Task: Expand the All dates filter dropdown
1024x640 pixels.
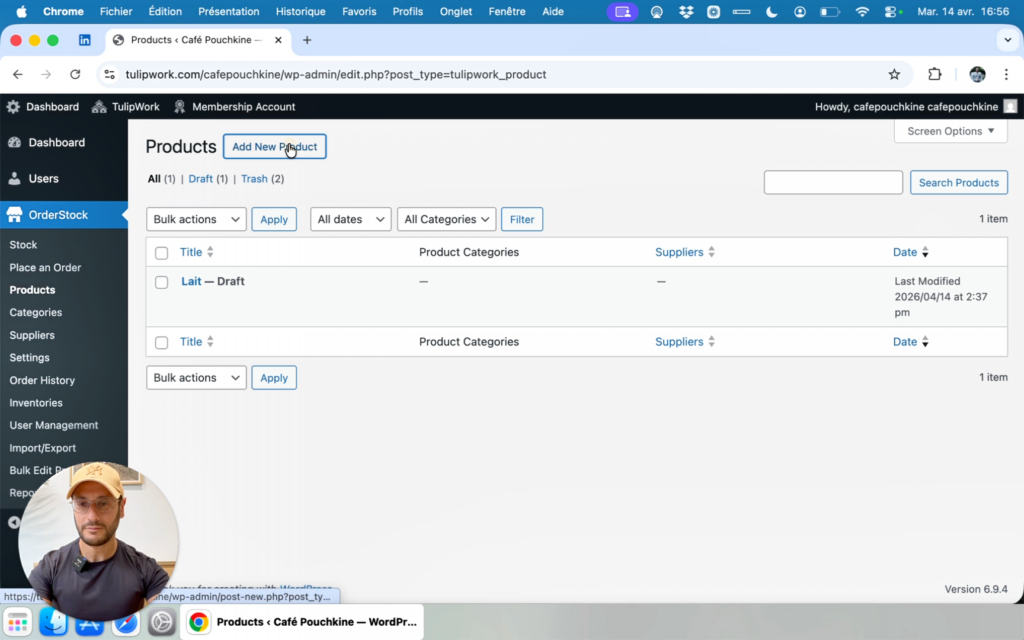Action: [350, 219]
